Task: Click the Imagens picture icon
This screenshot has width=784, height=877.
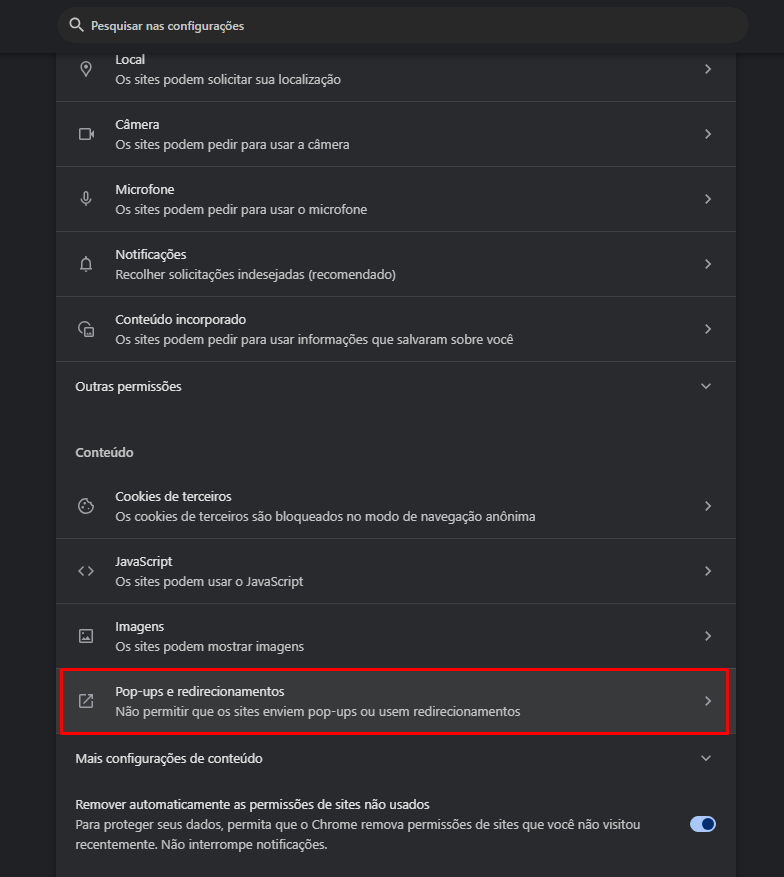Action: tap(86, 636)
